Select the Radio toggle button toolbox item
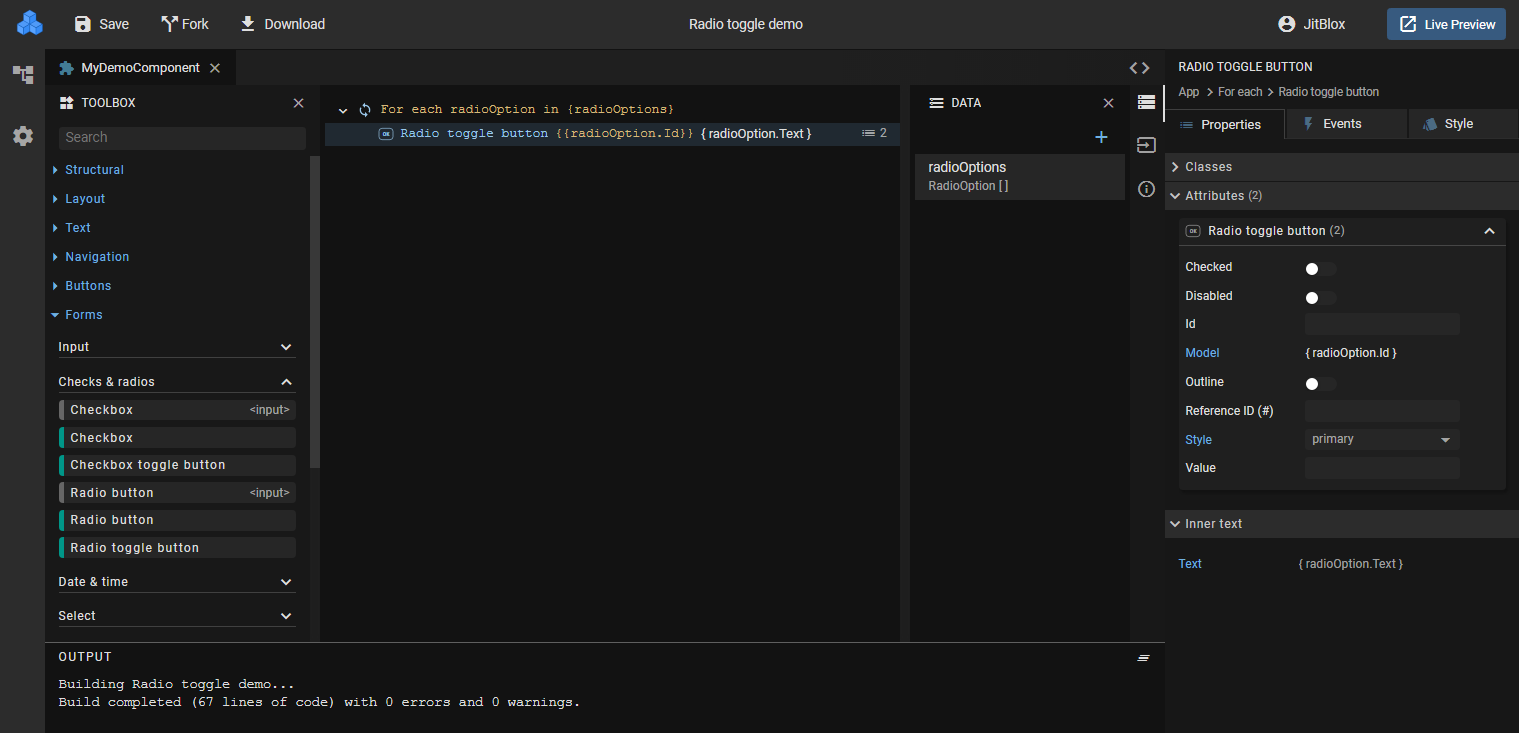 pos(177,548)
